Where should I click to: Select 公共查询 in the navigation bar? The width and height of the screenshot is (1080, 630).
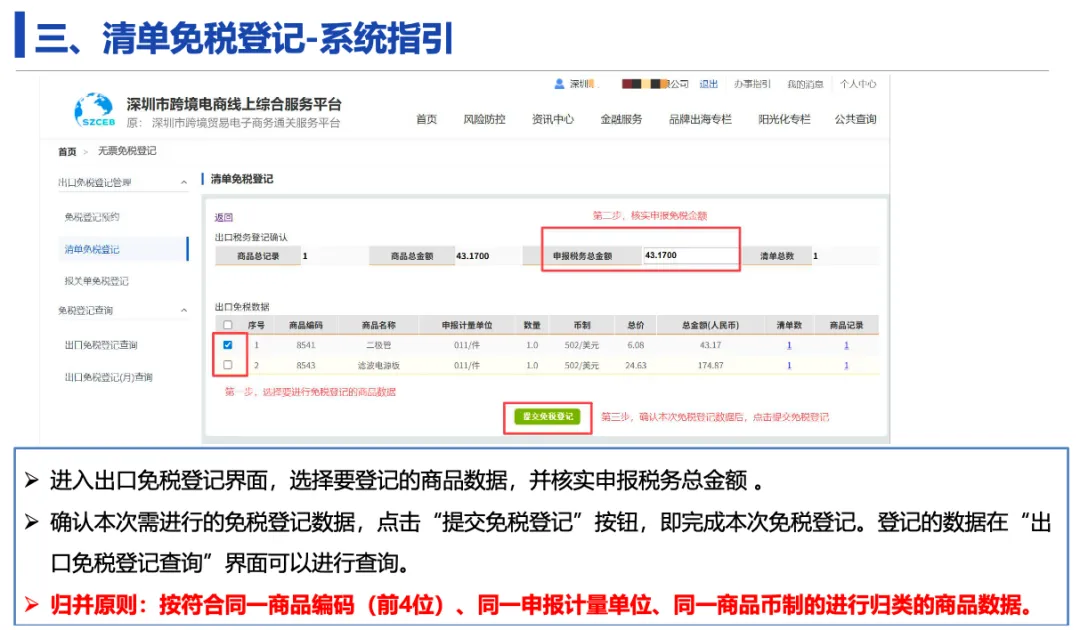pos(855,119)
